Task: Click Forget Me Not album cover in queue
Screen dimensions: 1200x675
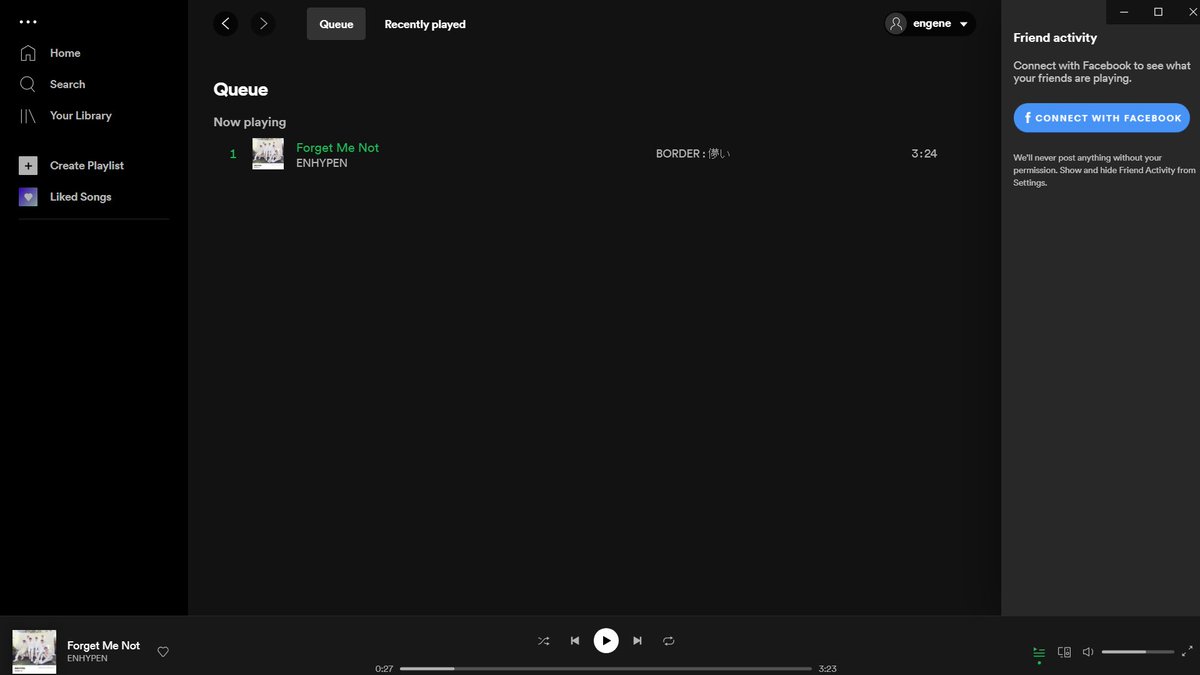Action: [268, 154]
